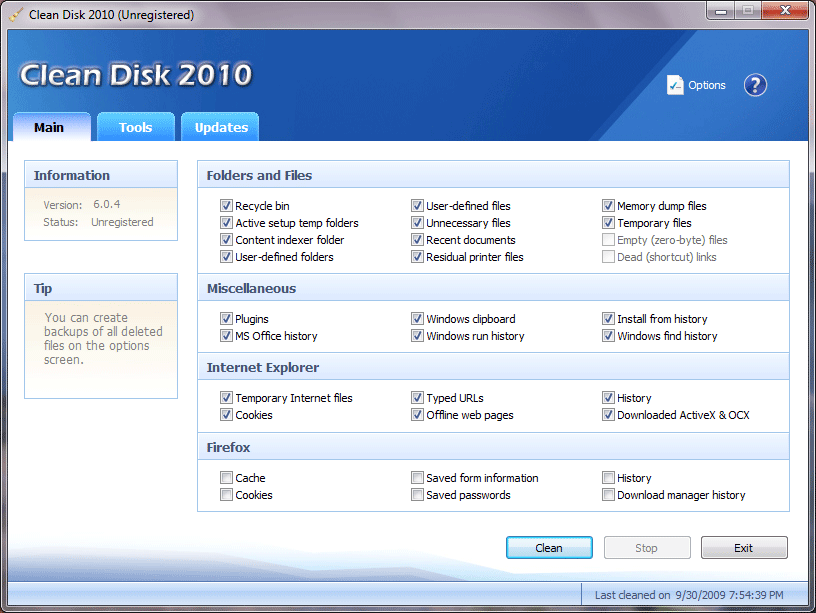Uncheck the Plugins checkbox
Viewport: 816px width, 613px height.
pos(227,319)
